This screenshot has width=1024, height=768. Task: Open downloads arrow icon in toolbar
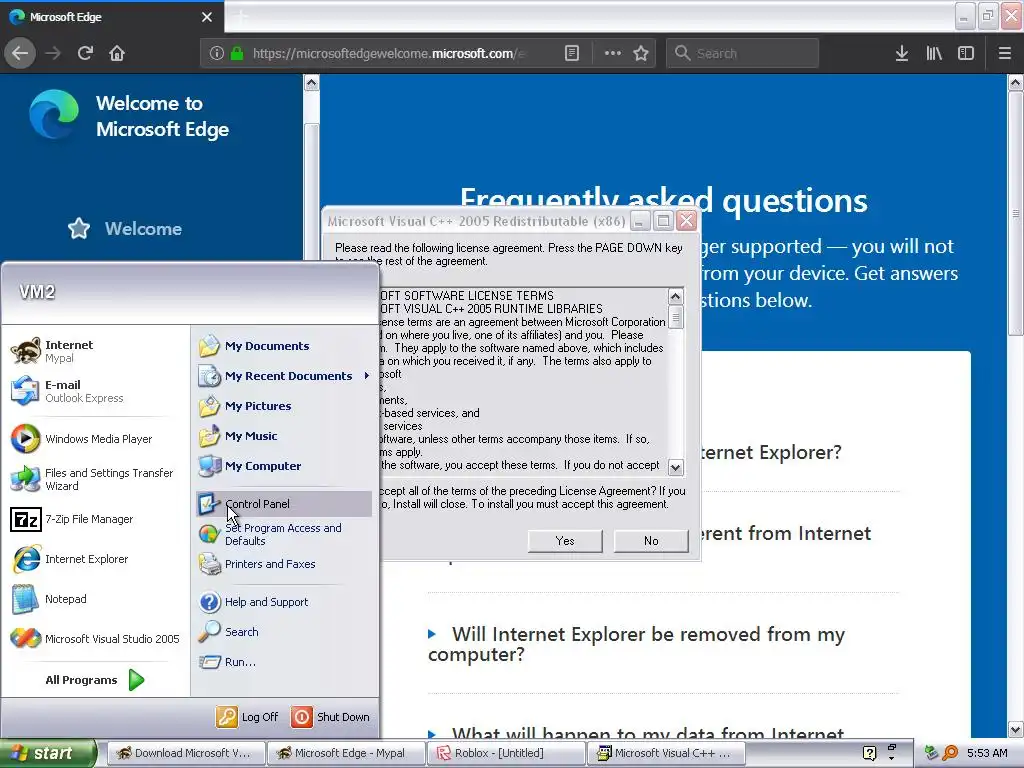coord(901,53)
